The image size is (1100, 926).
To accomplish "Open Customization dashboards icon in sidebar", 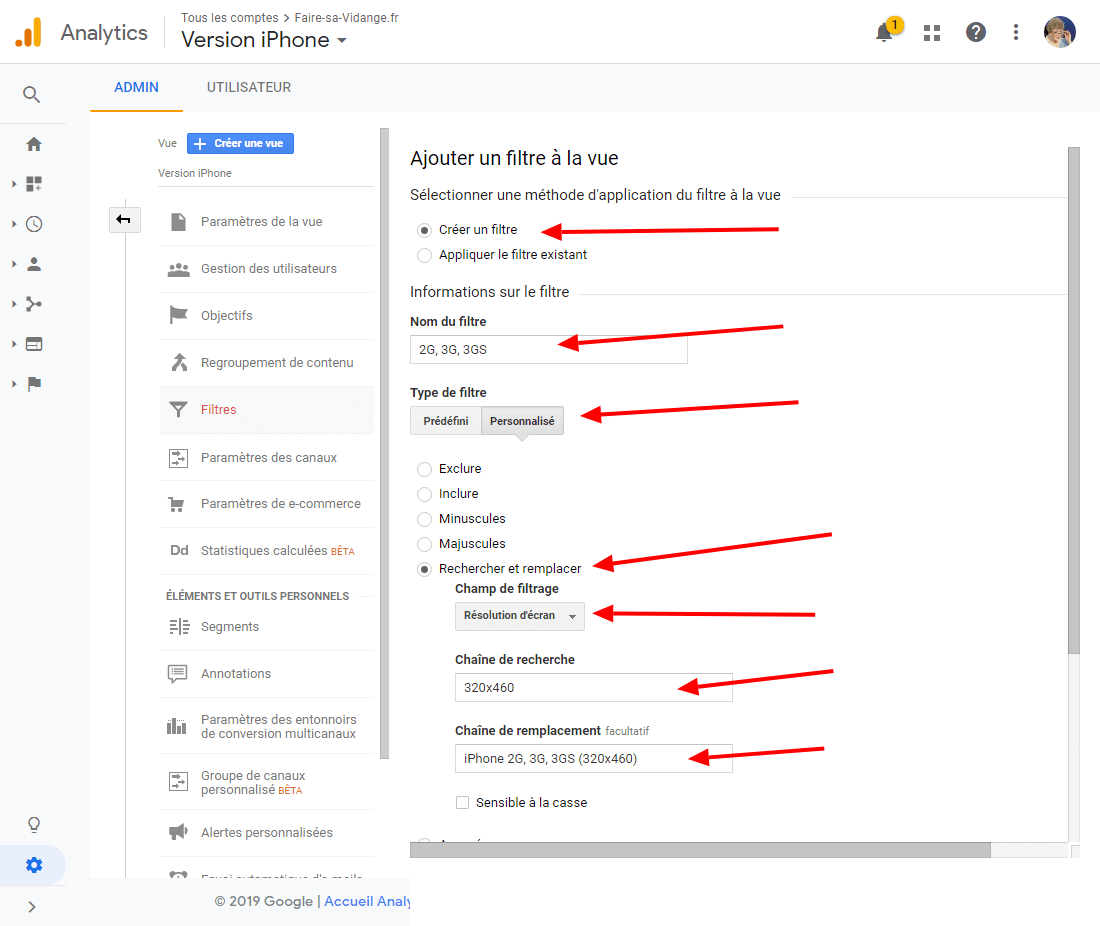I will coord(34,184).
